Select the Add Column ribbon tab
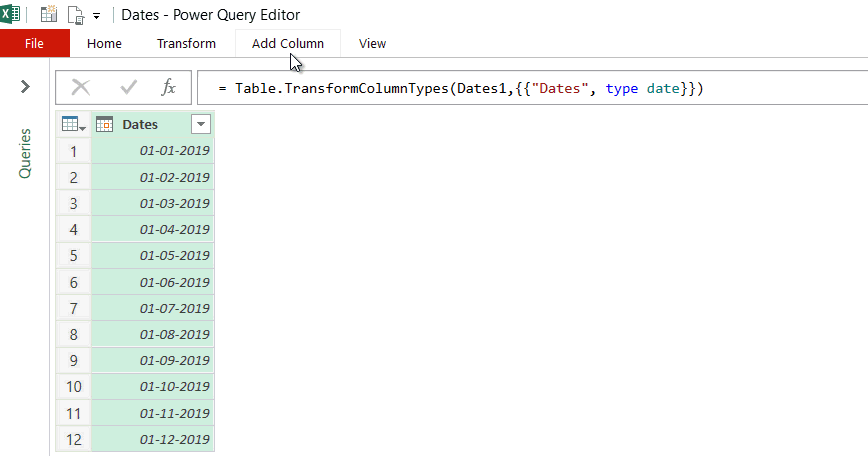The height and width of the screenshot is (456, 868). click(x=287, y=43)
